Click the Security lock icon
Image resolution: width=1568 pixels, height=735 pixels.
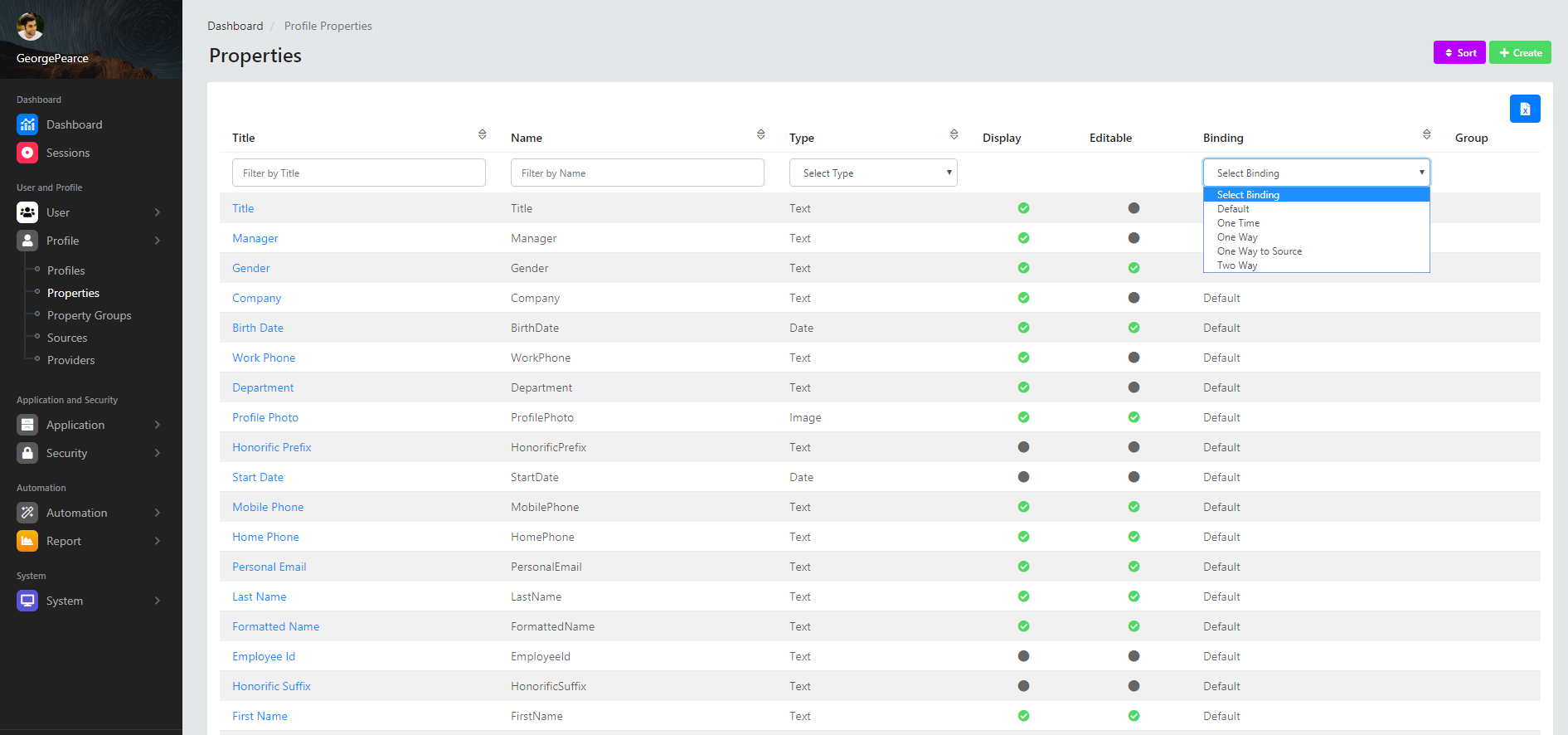27,453
